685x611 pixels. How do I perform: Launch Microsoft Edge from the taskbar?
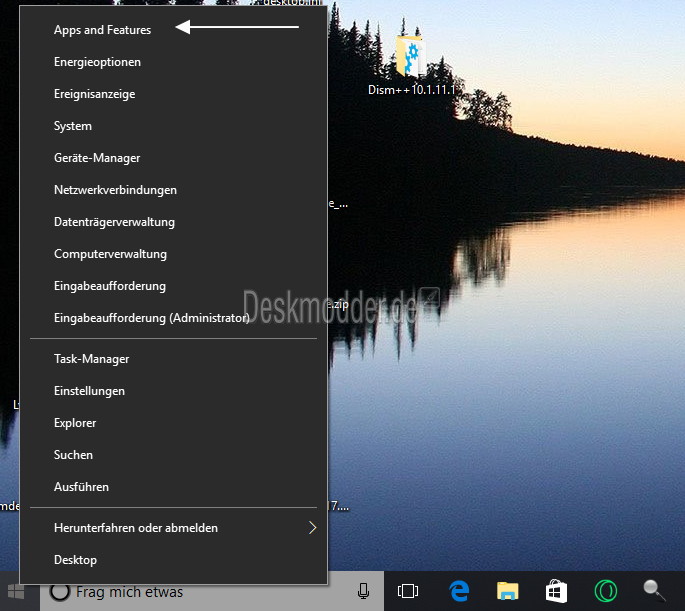click(459, 592)
